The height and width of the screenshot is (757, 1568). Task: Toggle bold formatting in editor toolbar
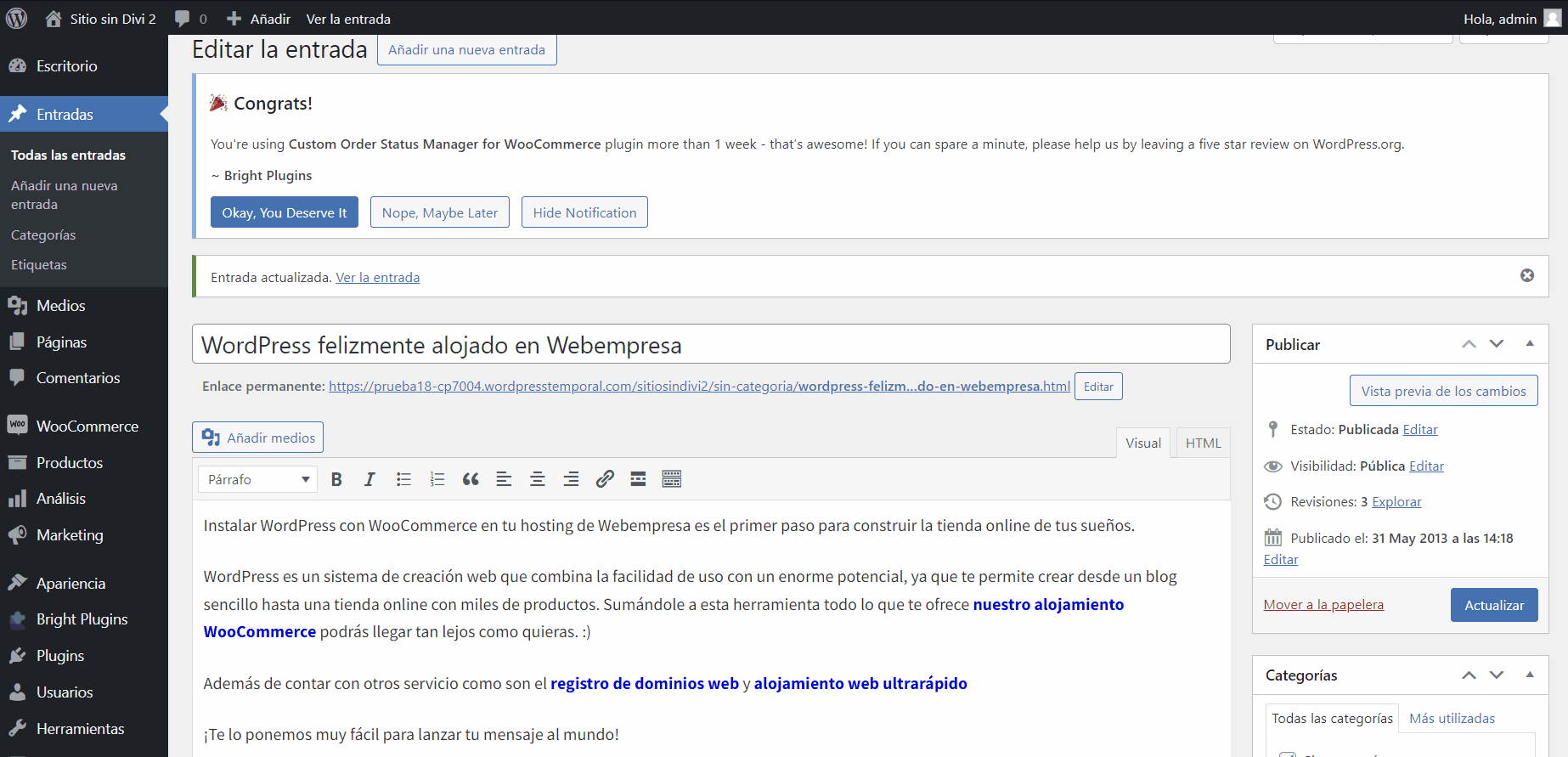click(x=336, y=479)
